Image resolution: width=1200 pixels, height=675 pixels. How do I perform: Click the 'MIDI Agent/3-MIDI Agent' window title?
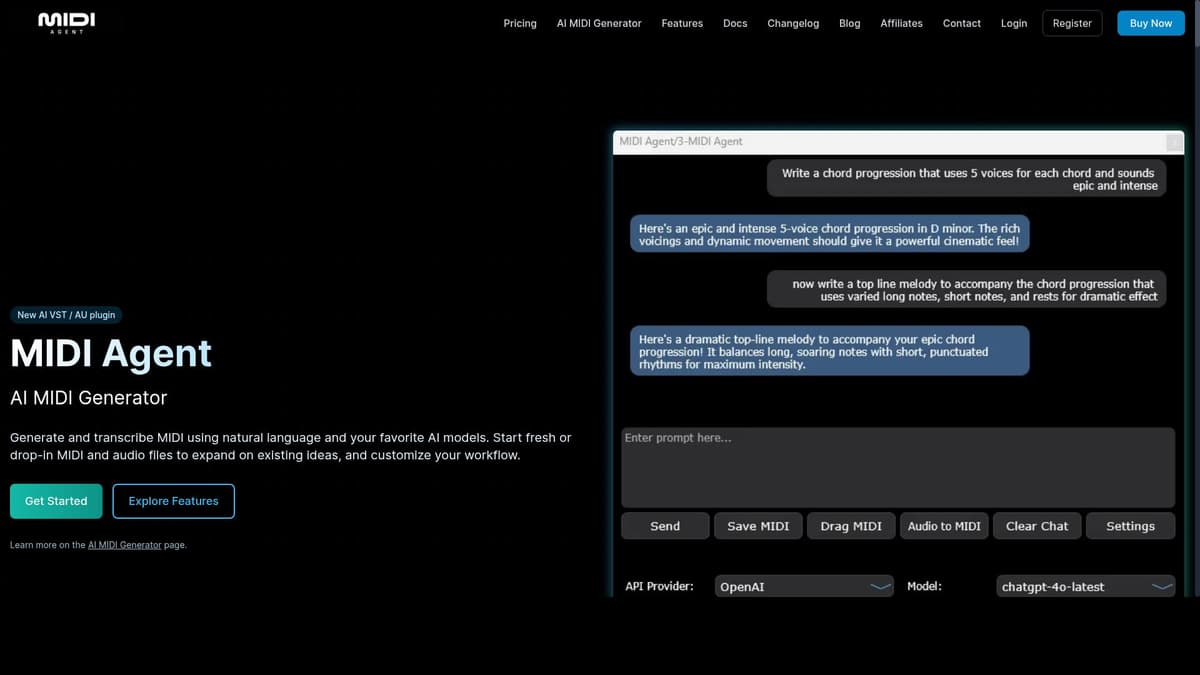(681, 142)
